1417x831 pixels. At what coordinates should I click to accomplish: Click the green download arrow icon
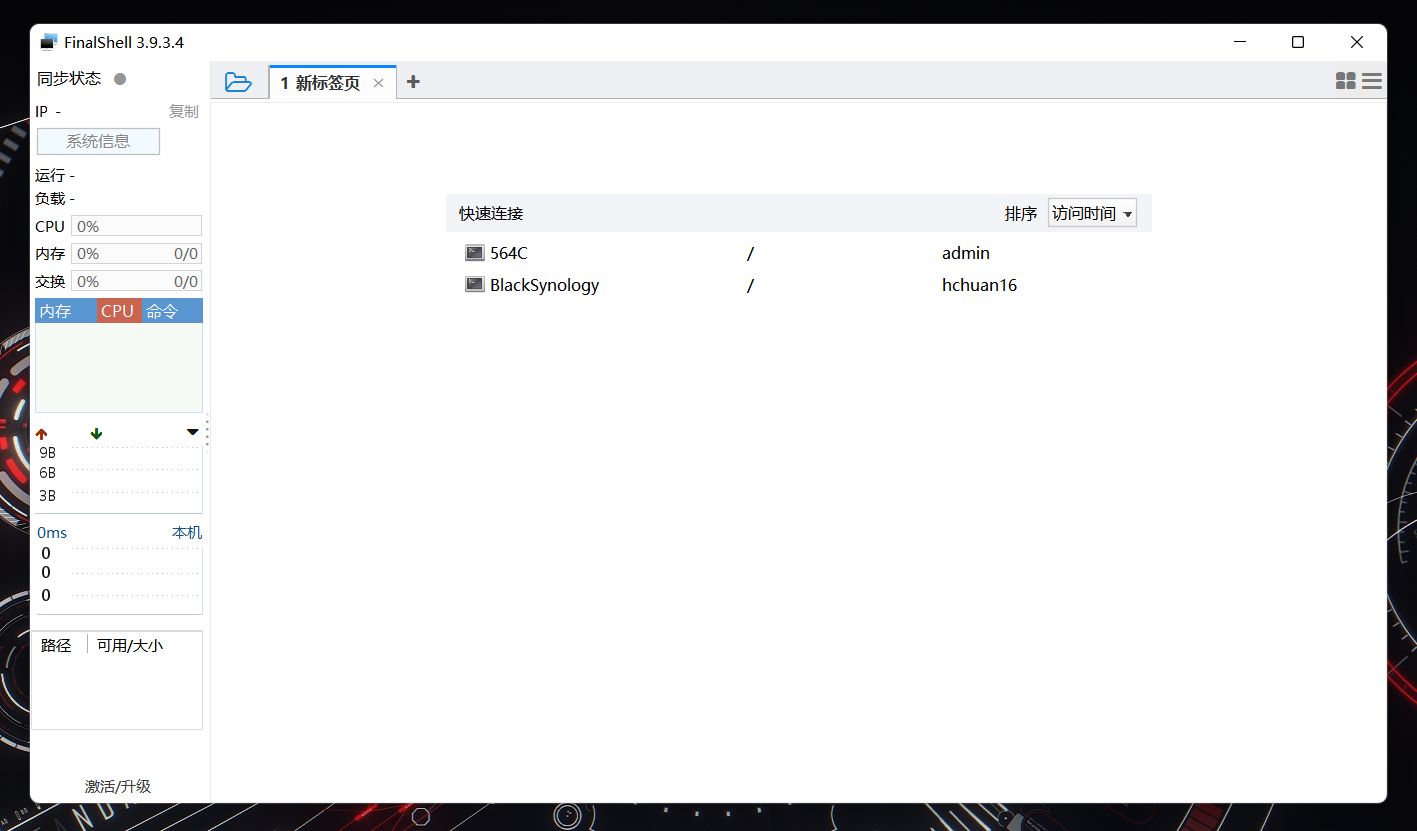(x=96, y=433)
